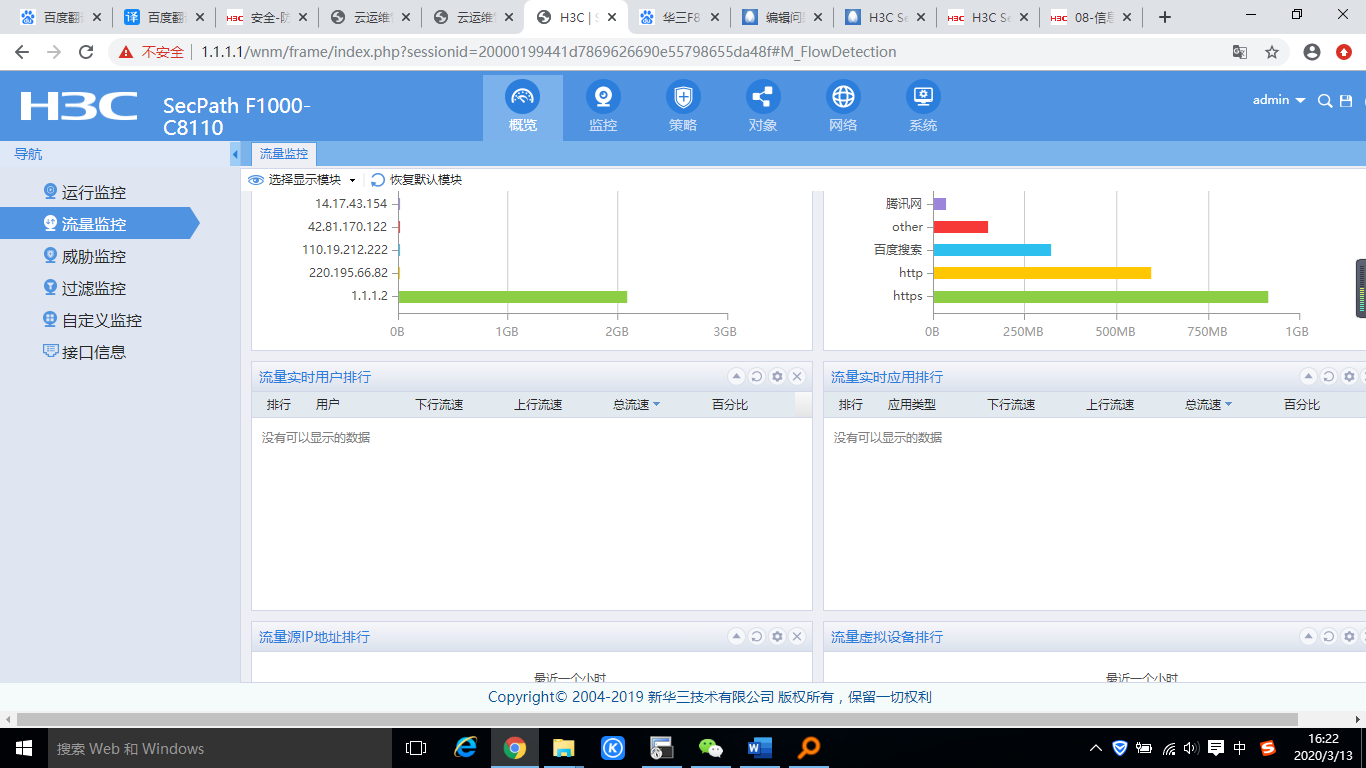This screenshot has width=1366, height=768.
Task: Click the https green bar in chart
Action: tap(1100, 296)
